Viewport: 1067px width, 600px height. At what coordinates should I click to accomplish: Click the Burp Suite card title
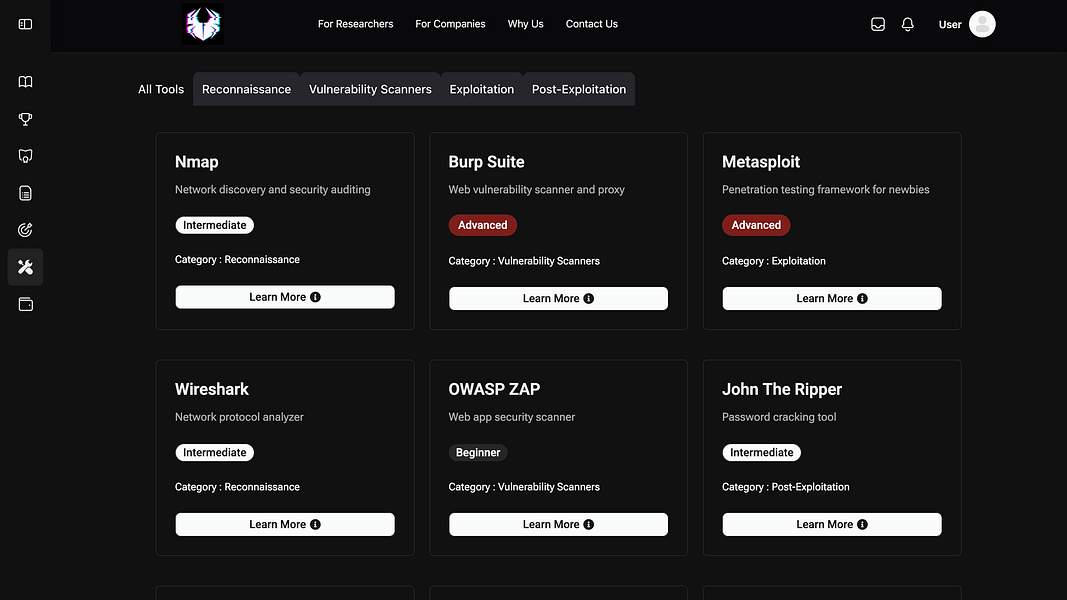pos(487,162)
